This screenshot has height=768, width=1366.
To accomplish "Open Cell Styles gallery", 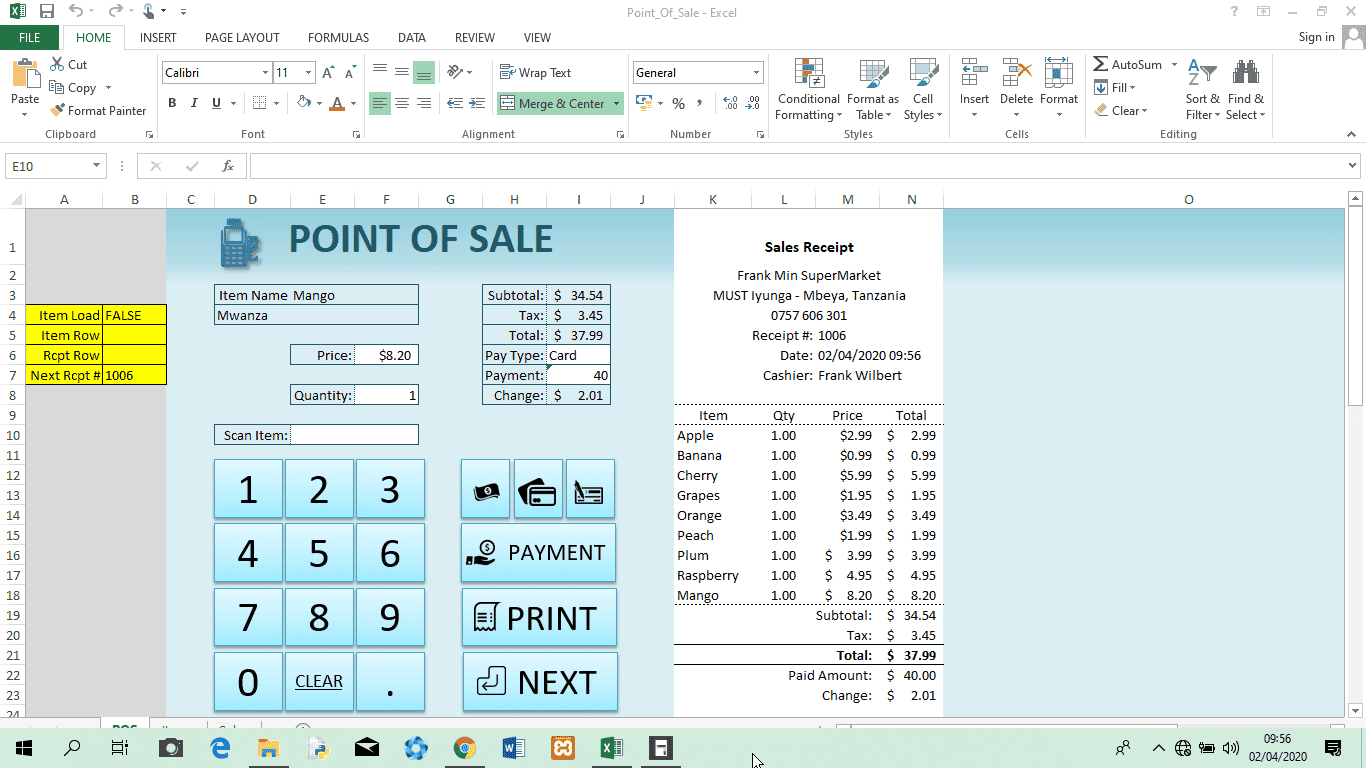I will 923,90.
